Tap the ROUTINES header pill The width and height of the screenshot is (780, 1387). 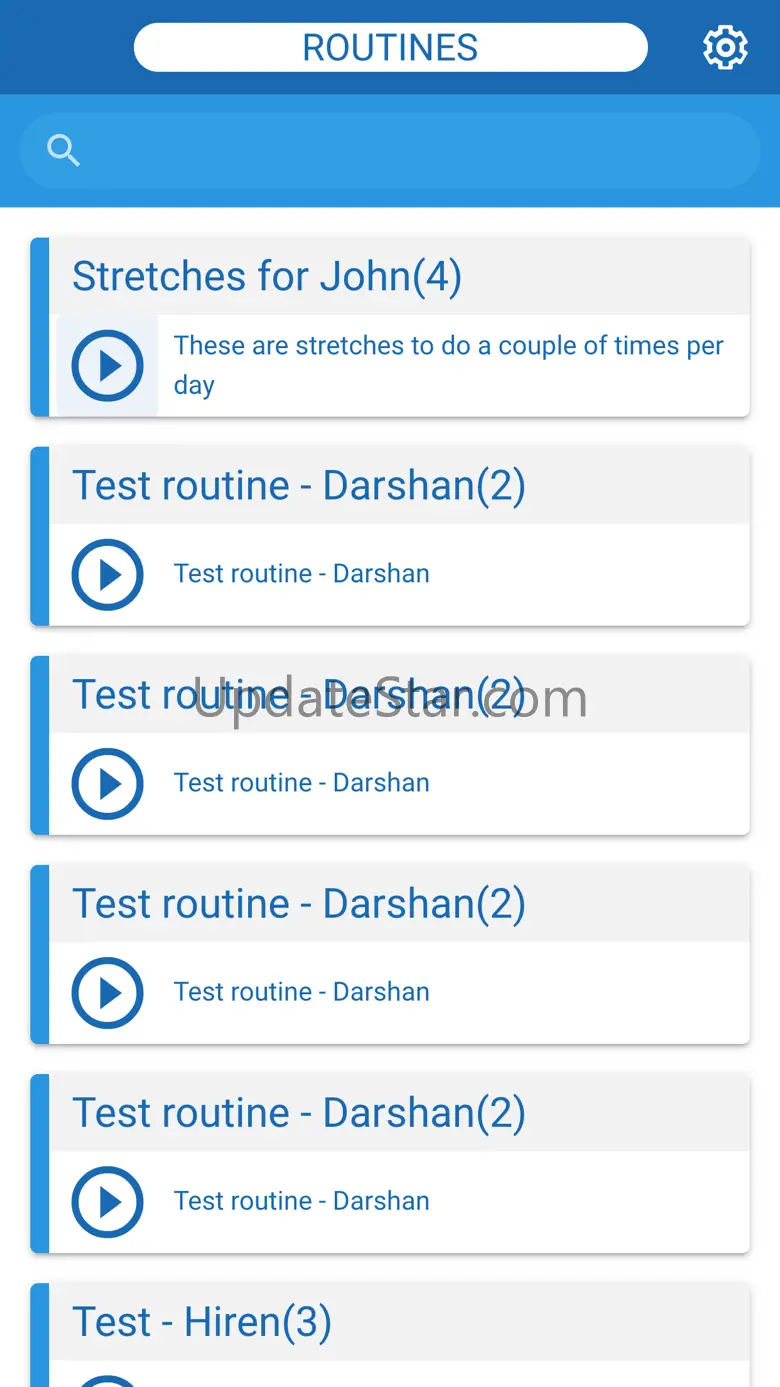point(390,48)
